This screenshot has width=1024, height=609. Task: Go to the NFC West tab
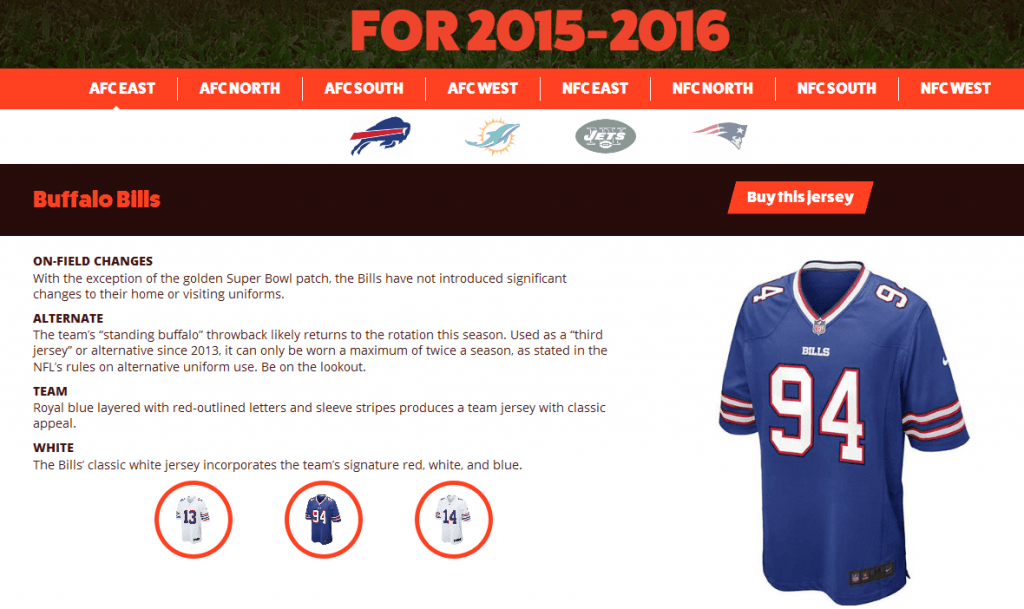pyautogui.click(x=955, y=88)
